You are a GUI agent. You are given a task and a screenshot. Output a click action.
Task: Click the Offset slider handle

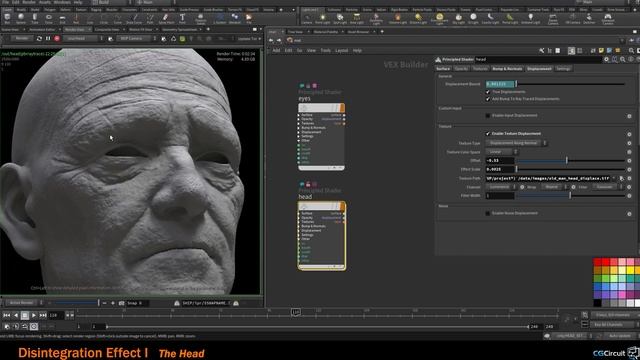(x=567, y=160)
